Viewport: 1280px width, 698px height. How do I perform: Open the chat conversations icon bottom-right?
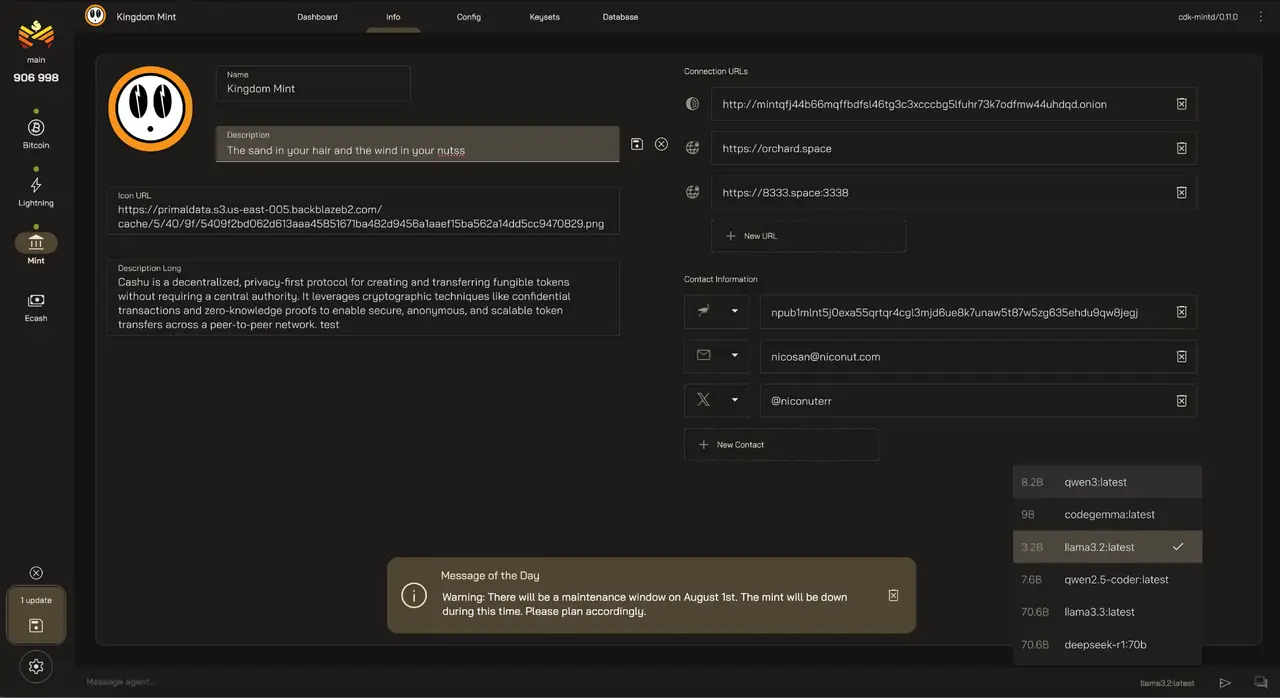[x=1259, y=683]
